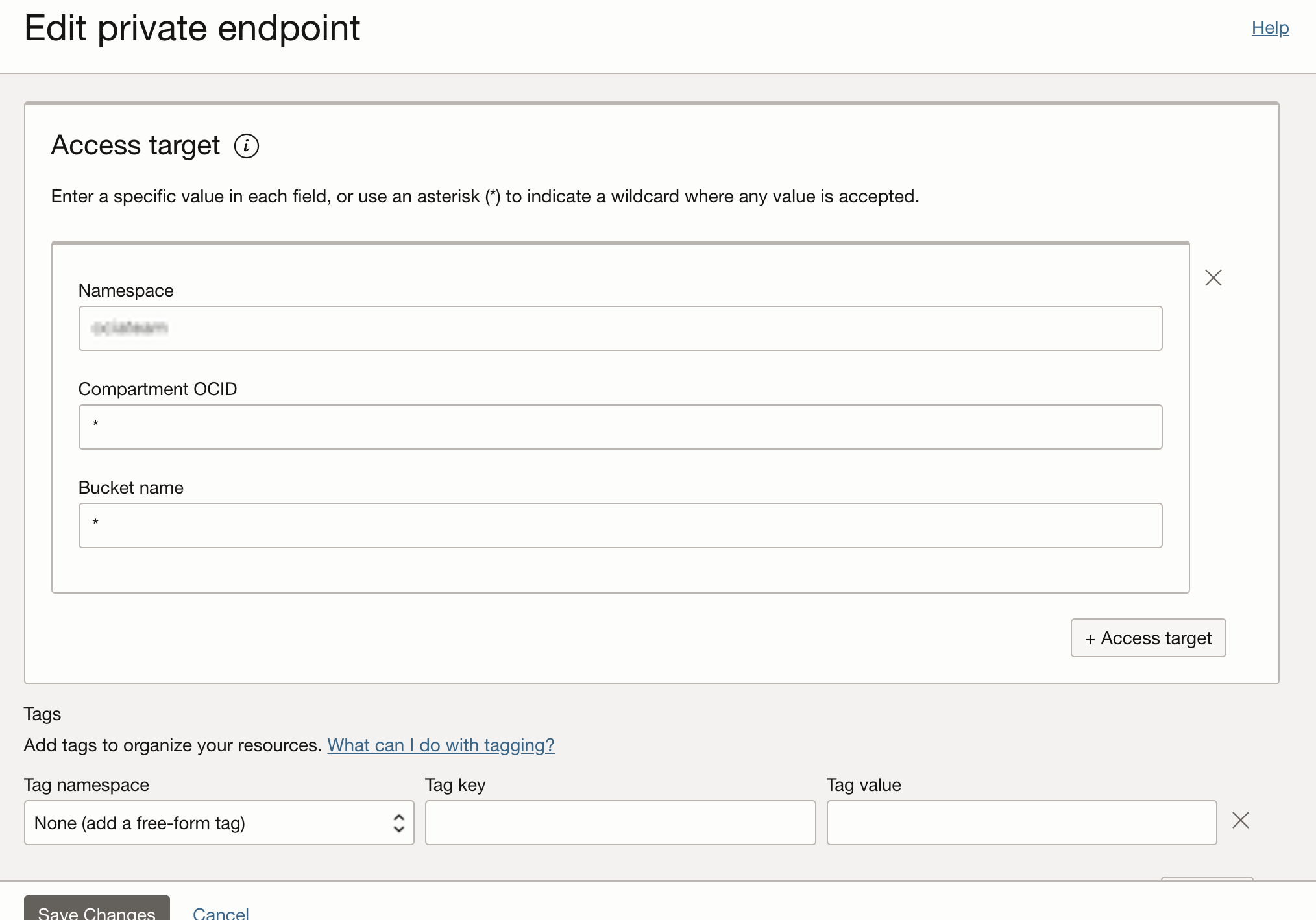Cancel editing the private endpoint
The image size is (1316, 920).
[x=221, y=912]
